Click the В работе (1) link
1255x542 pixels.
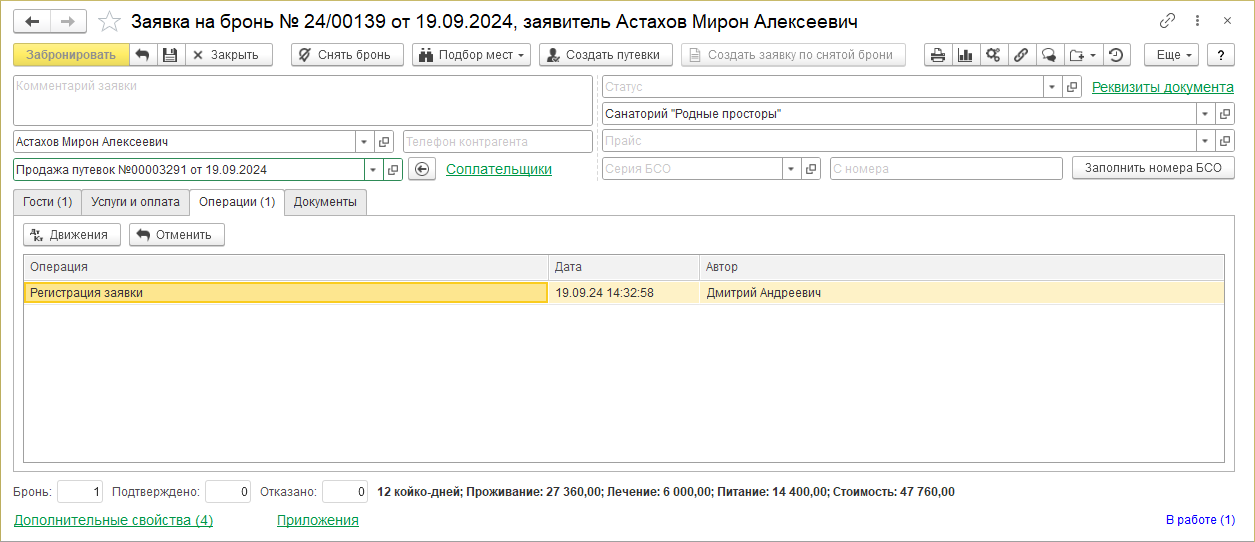point(1200,520)
